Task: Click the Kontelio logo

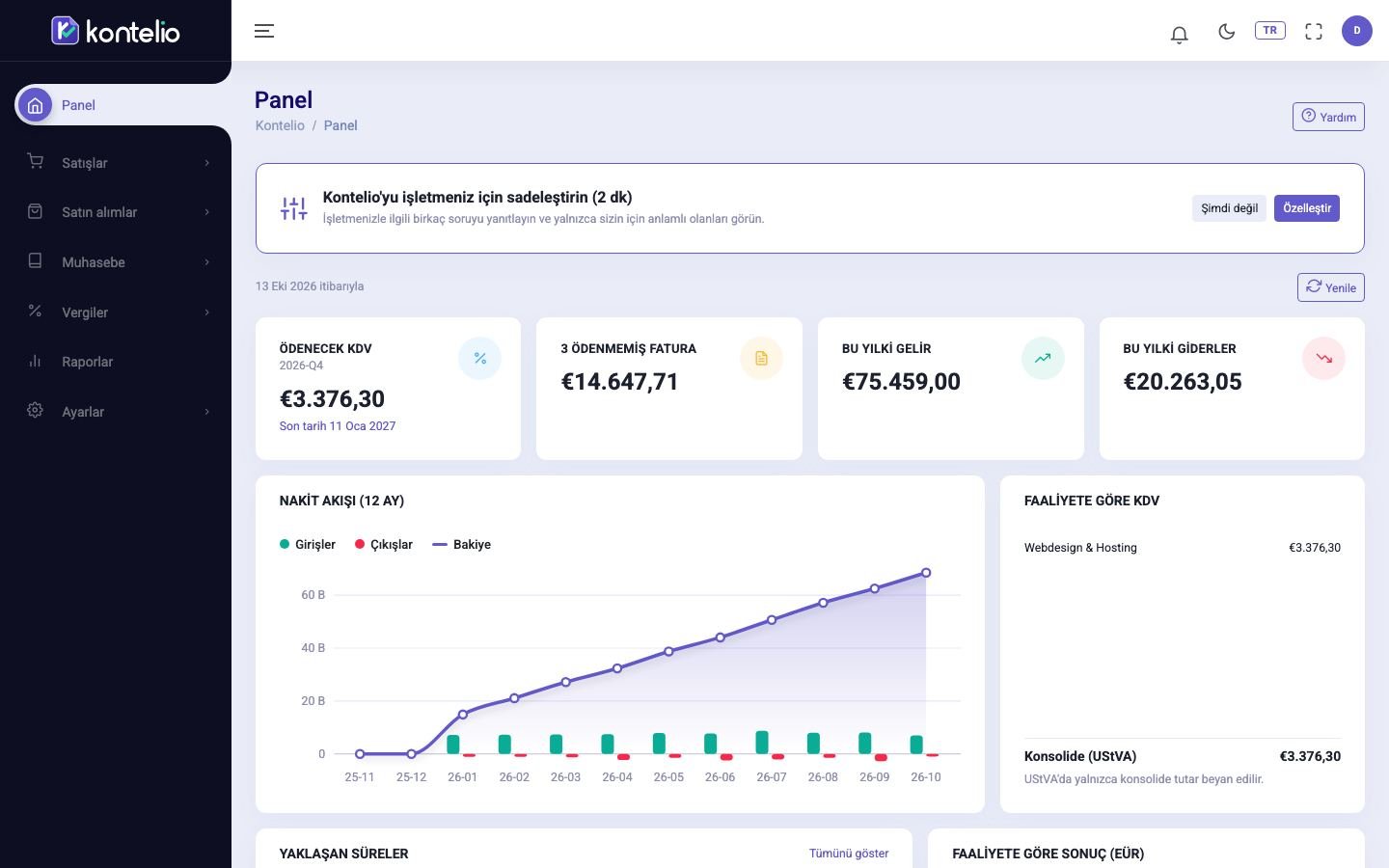Action: pos(116,31)
